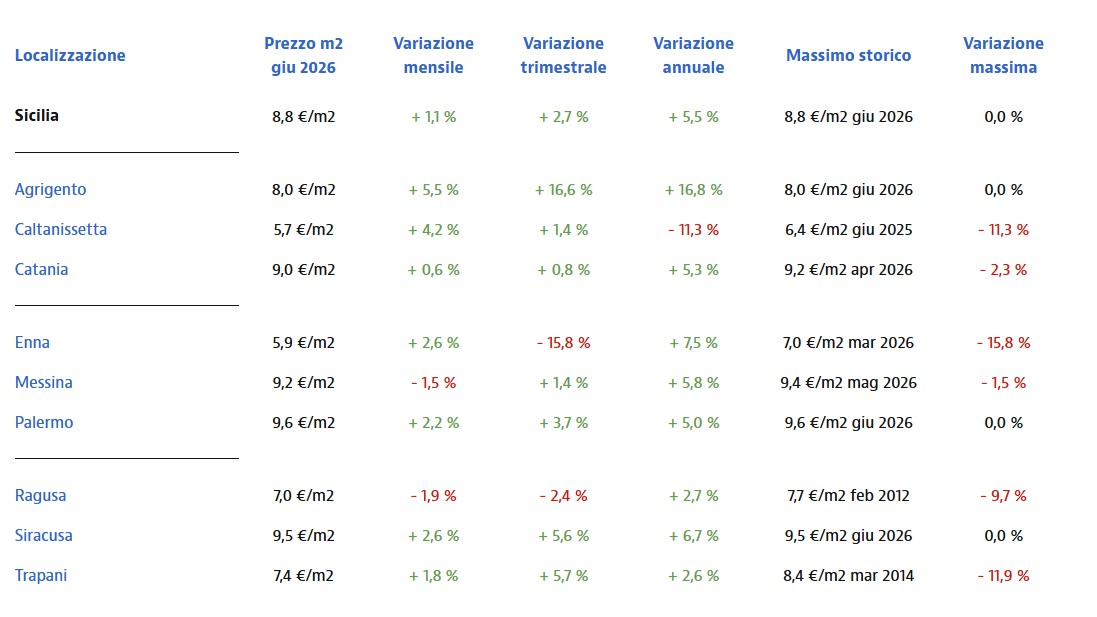1097x617 pixels.
Task: Click the Variazione mensile column header
Action: [x=434, y=55]
